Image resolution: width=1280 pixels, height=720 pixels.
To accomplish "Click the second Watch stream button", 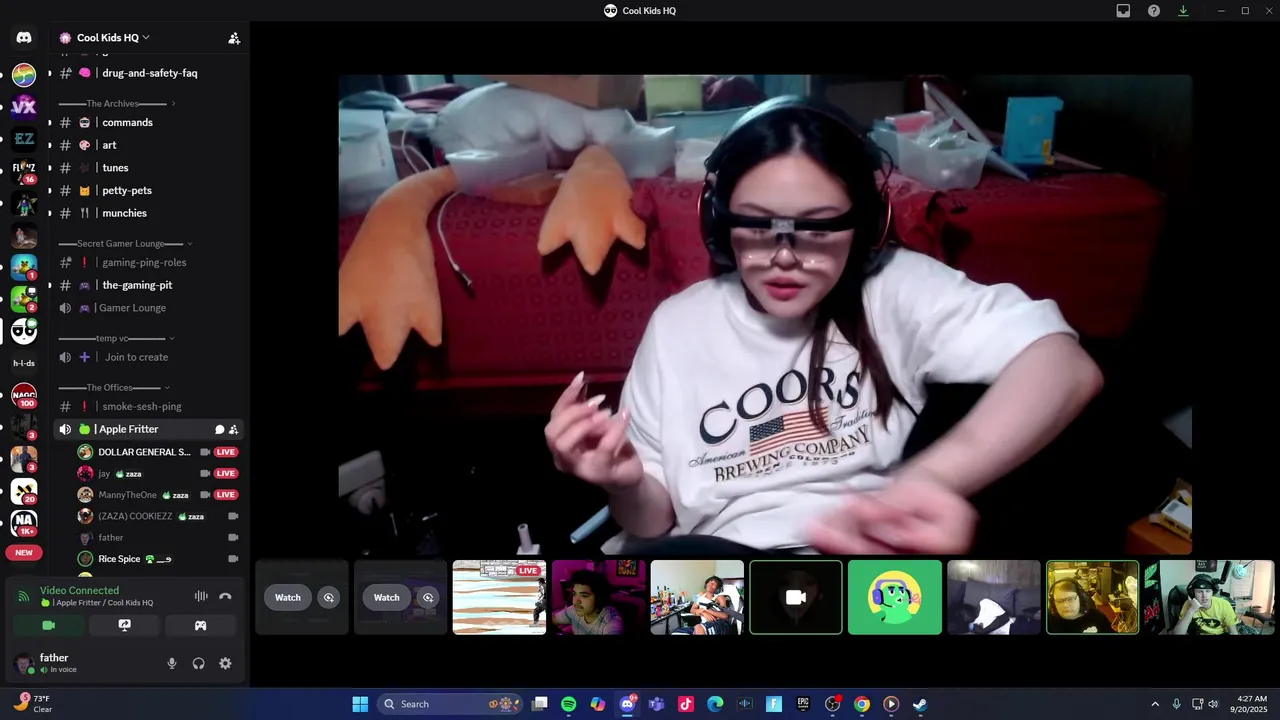I will [387, 597].
